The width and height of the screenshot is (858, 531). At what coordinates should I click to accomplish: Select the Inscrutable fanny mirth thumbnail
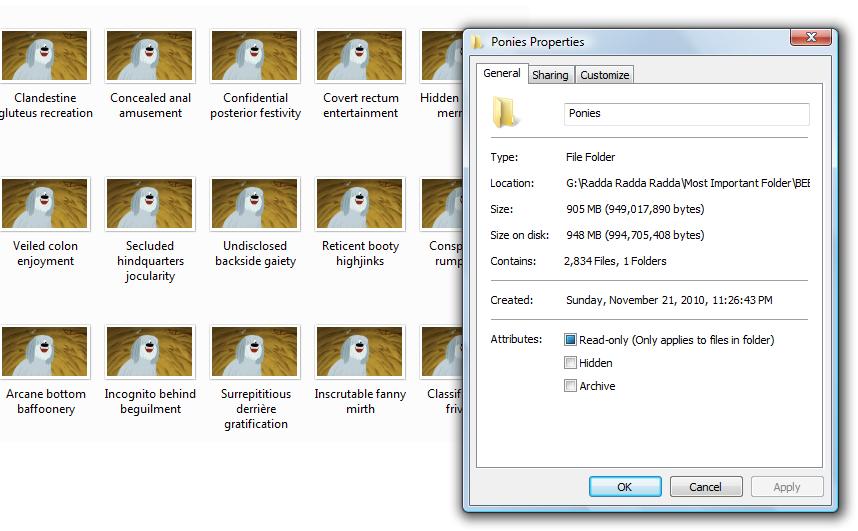click(x=360, y=351)
